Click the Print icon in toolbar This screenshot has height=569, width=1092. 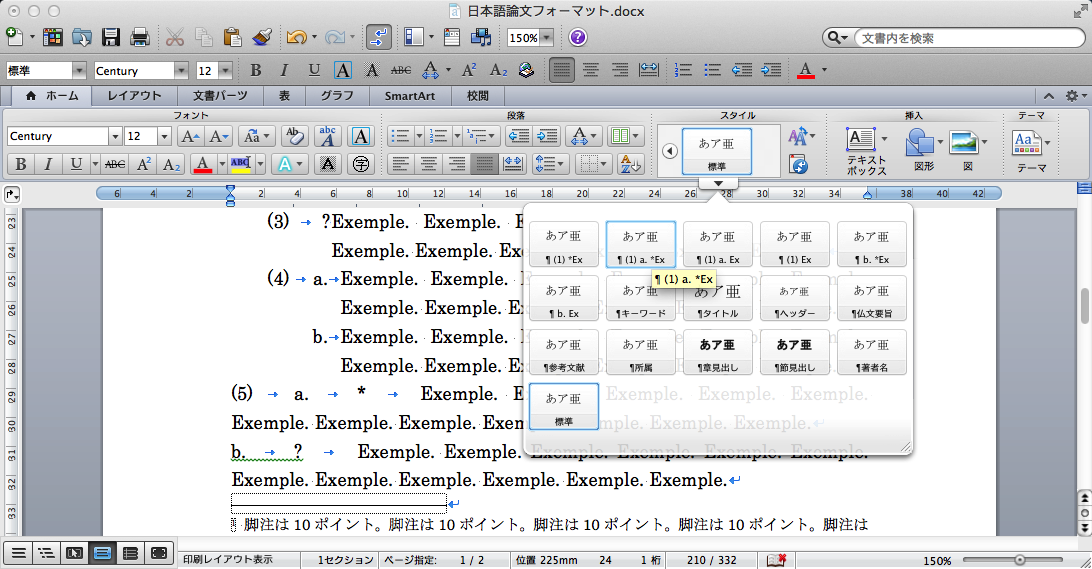[x=140, y=37]
